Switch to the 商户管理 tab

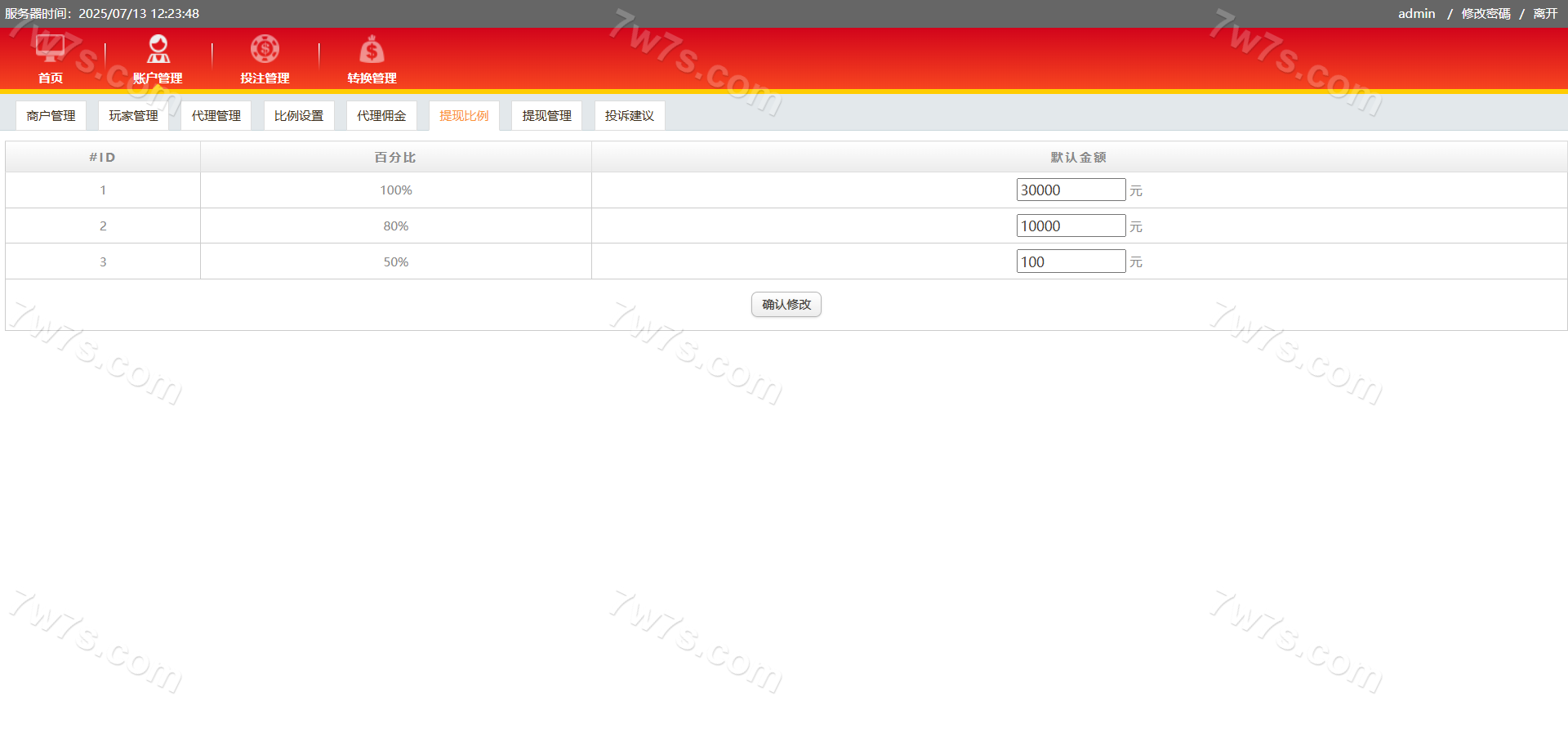point(51,116)
